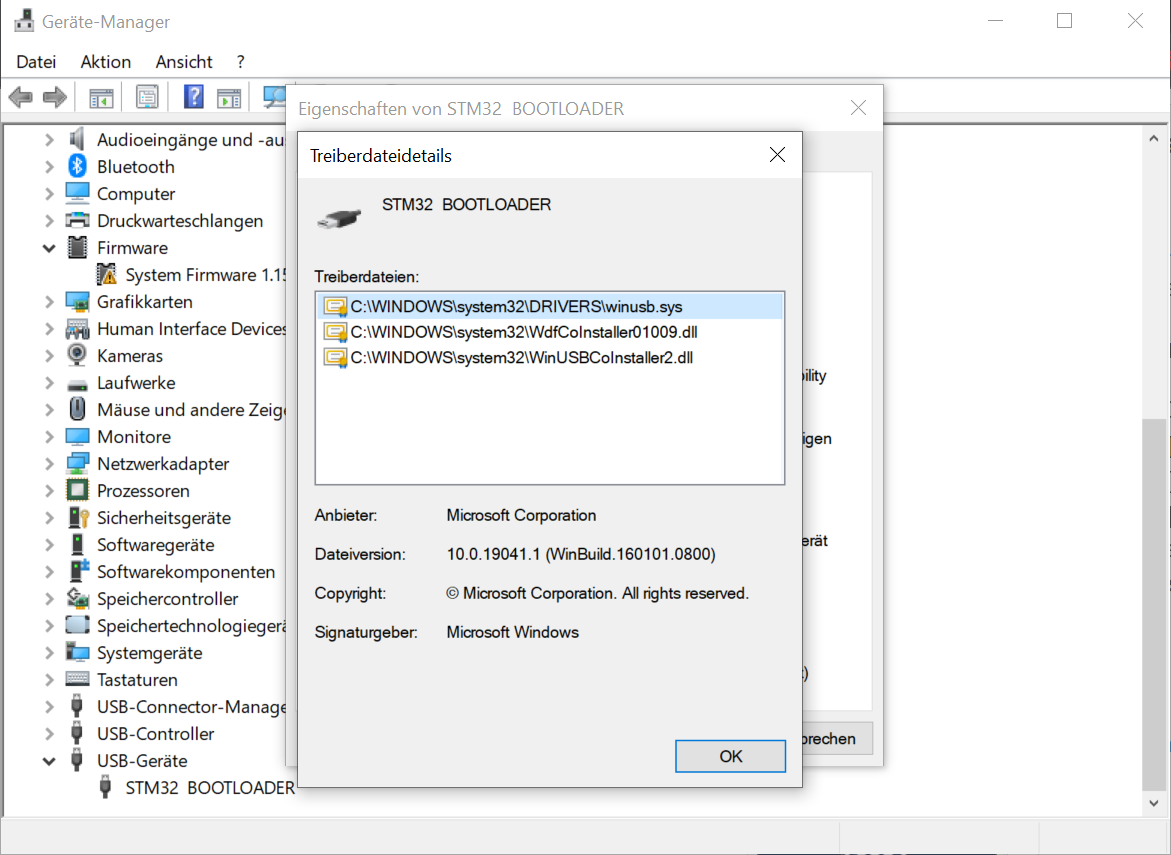Expand the Audioeingänge node
The image size is (1171, 855).
49,140
